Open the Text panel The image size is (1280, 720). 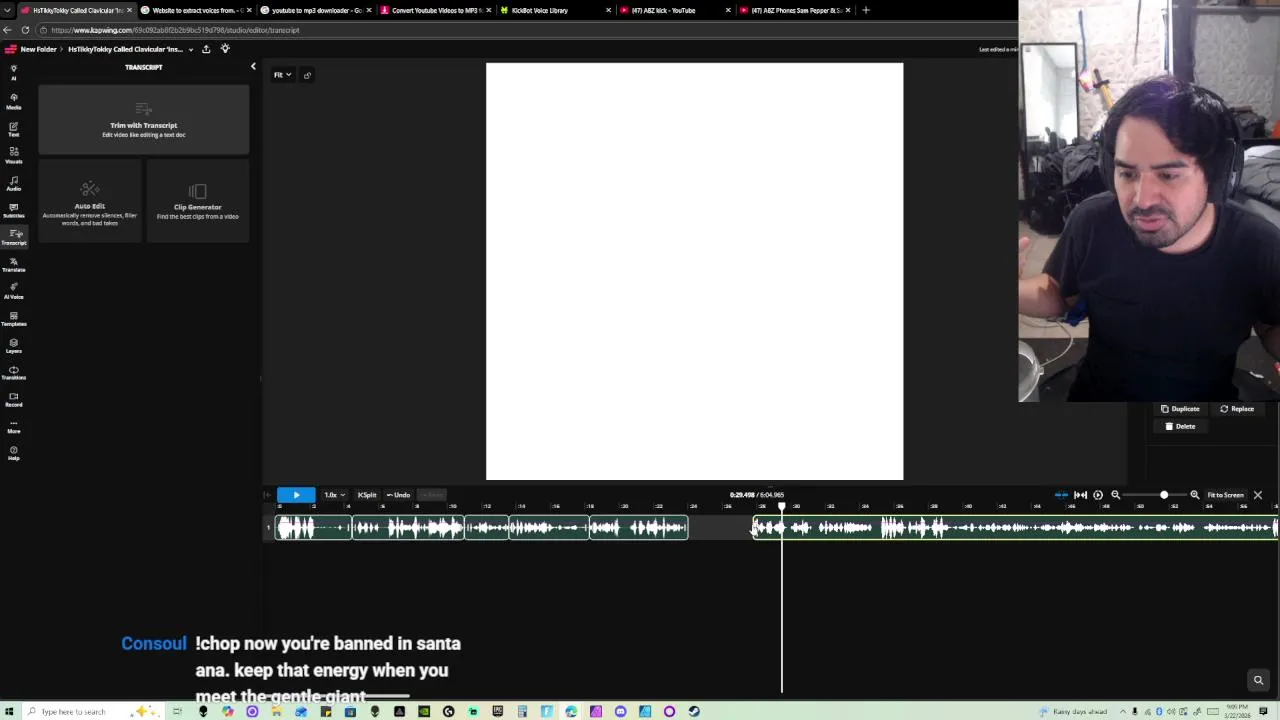click(x=13, y=129)
